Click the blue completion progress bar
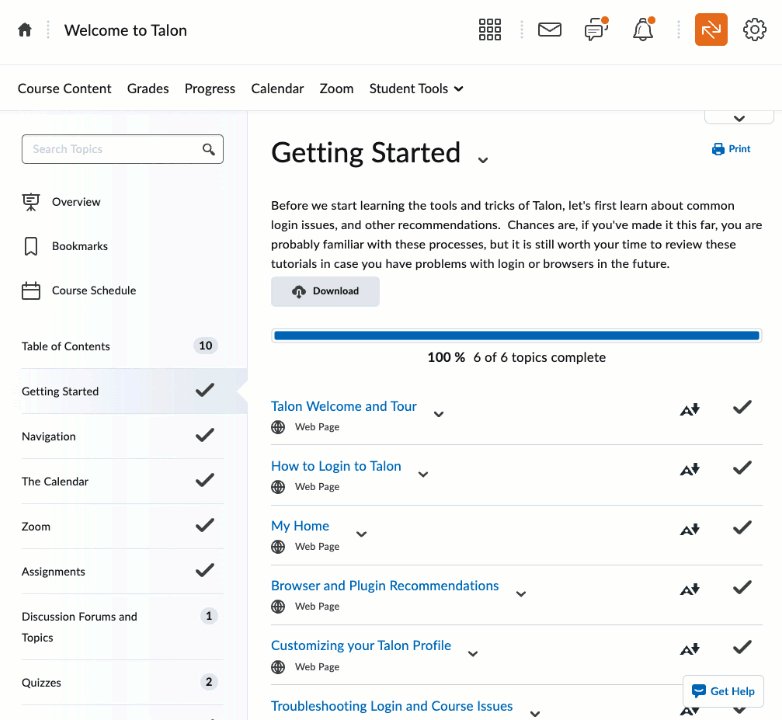782x720 pixels. [x=517, y=336]
